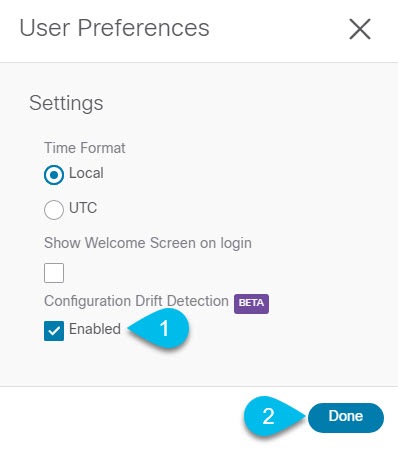Uncheck the Drift Detection Enabled checkbox
This screenshot has width=398, height=449.
point(54,331)
